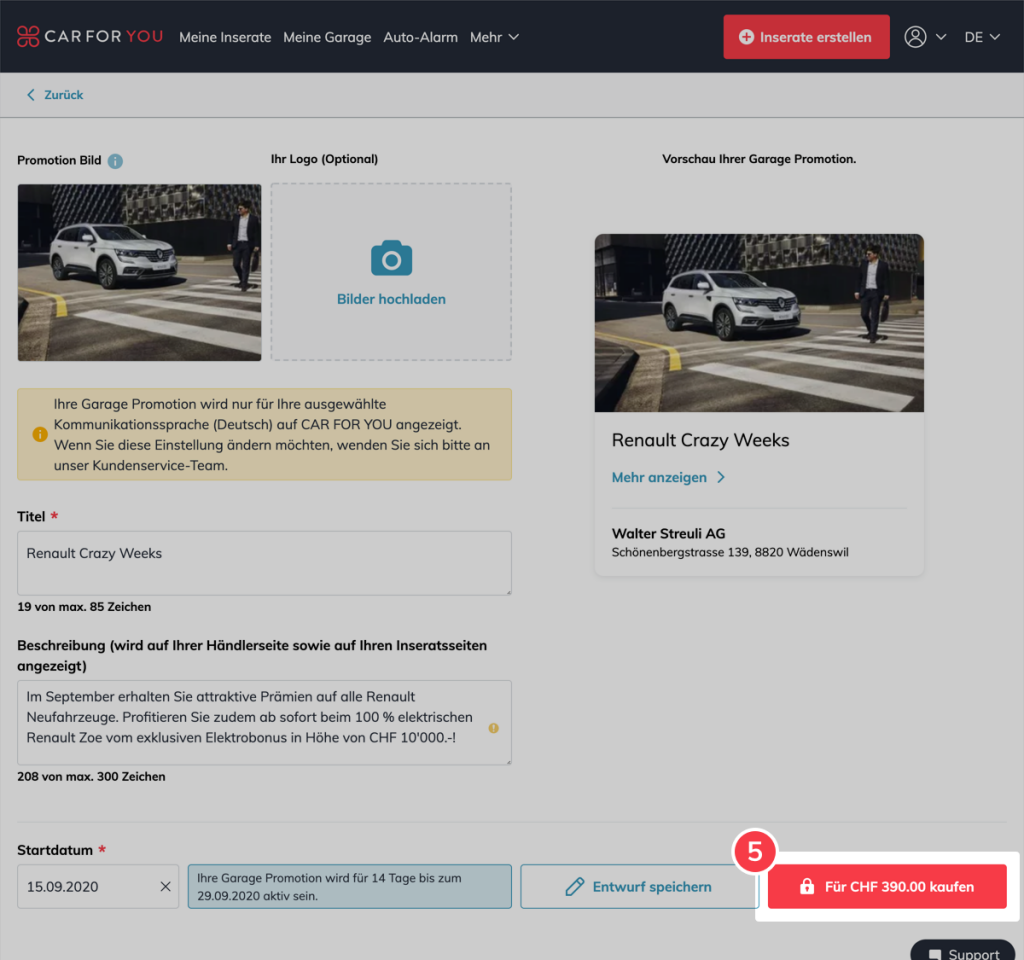Buy promotion for CHF 390.00

pyautogui.click(x=887, y=886)
